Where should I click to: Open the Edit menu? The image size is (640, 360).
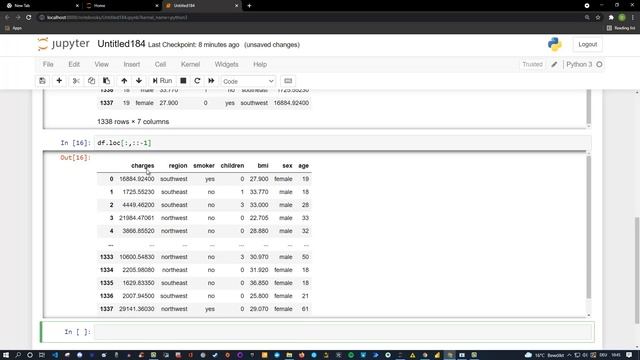[74, 64]
